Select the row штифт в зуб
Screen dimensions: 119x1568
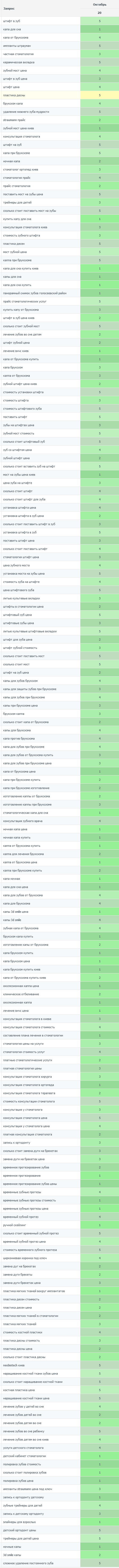pos(59,21)
